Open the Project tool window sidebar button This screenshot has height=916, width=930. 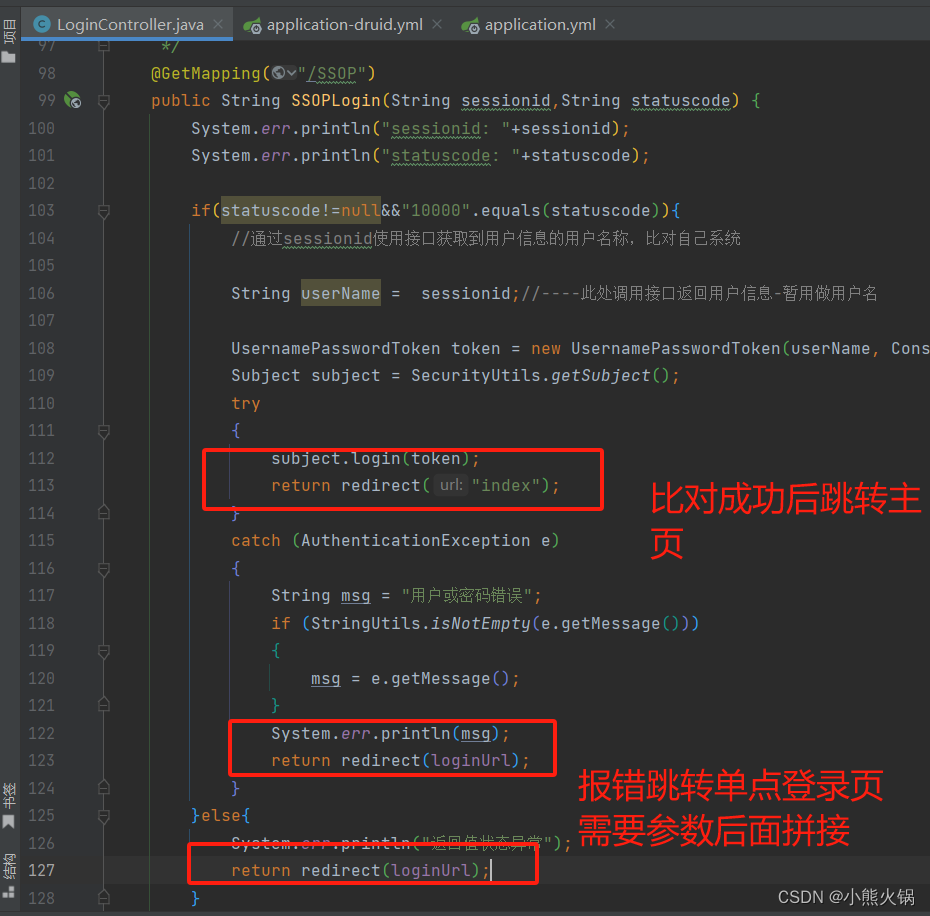click(9, 40)
